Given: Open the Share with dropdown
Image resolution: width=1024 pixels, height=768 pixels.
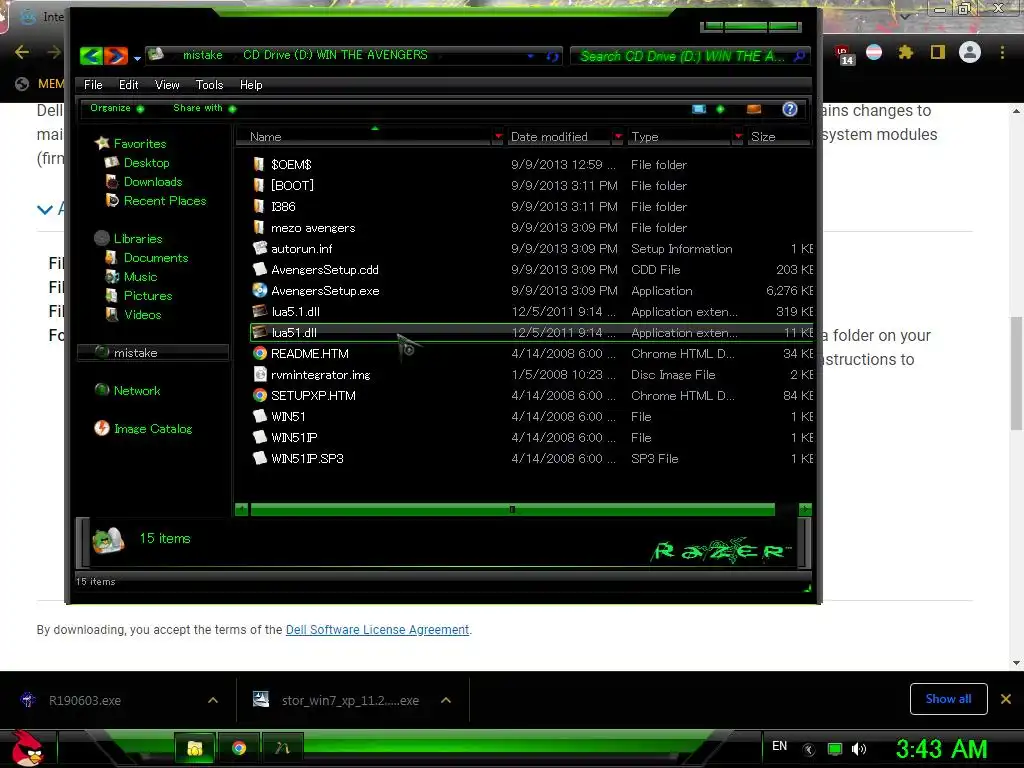Looking at the screenshot, I should 204,108.
